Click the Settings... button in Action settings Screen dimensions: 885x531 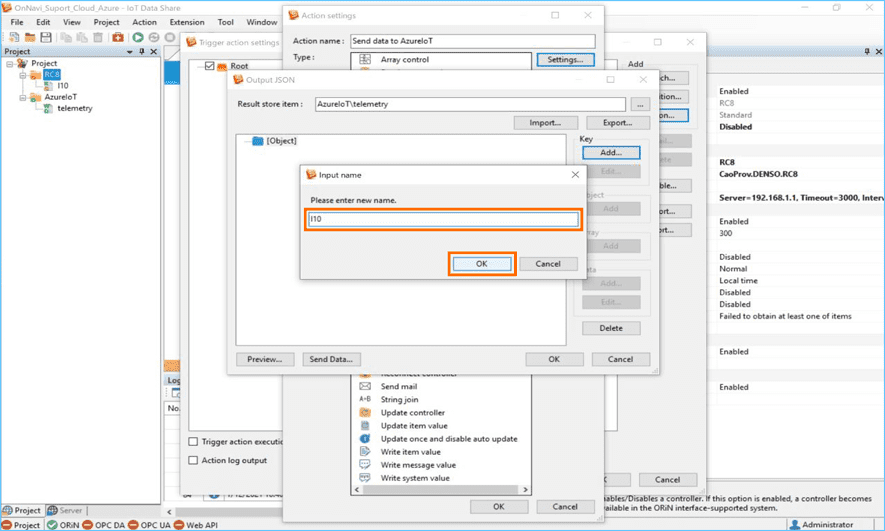click(x=566, y=59)
